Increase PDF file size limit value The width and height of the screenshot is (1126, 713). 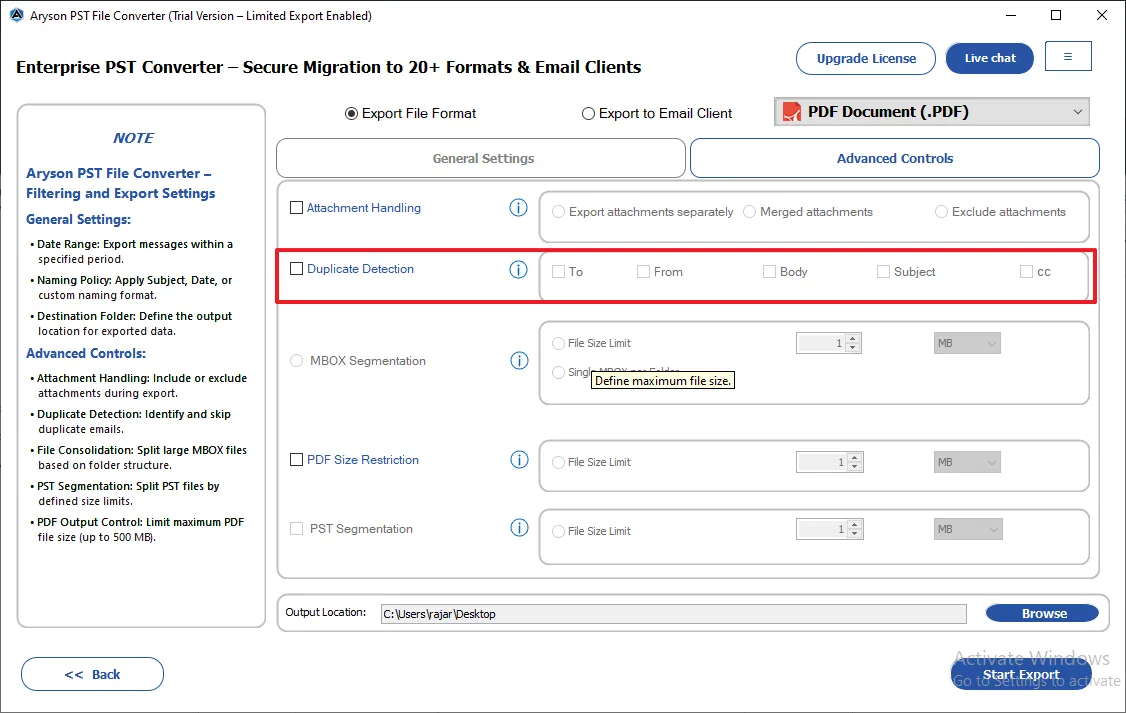855,457
